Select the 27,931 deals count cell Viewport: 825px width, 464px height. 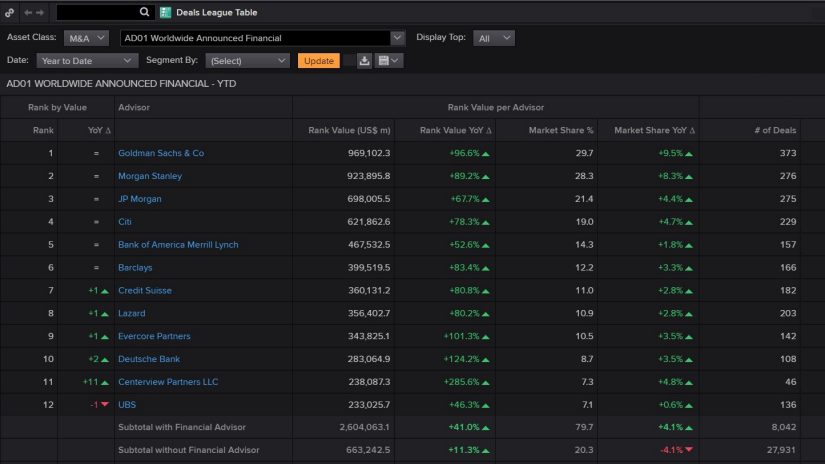click(781, 450)
